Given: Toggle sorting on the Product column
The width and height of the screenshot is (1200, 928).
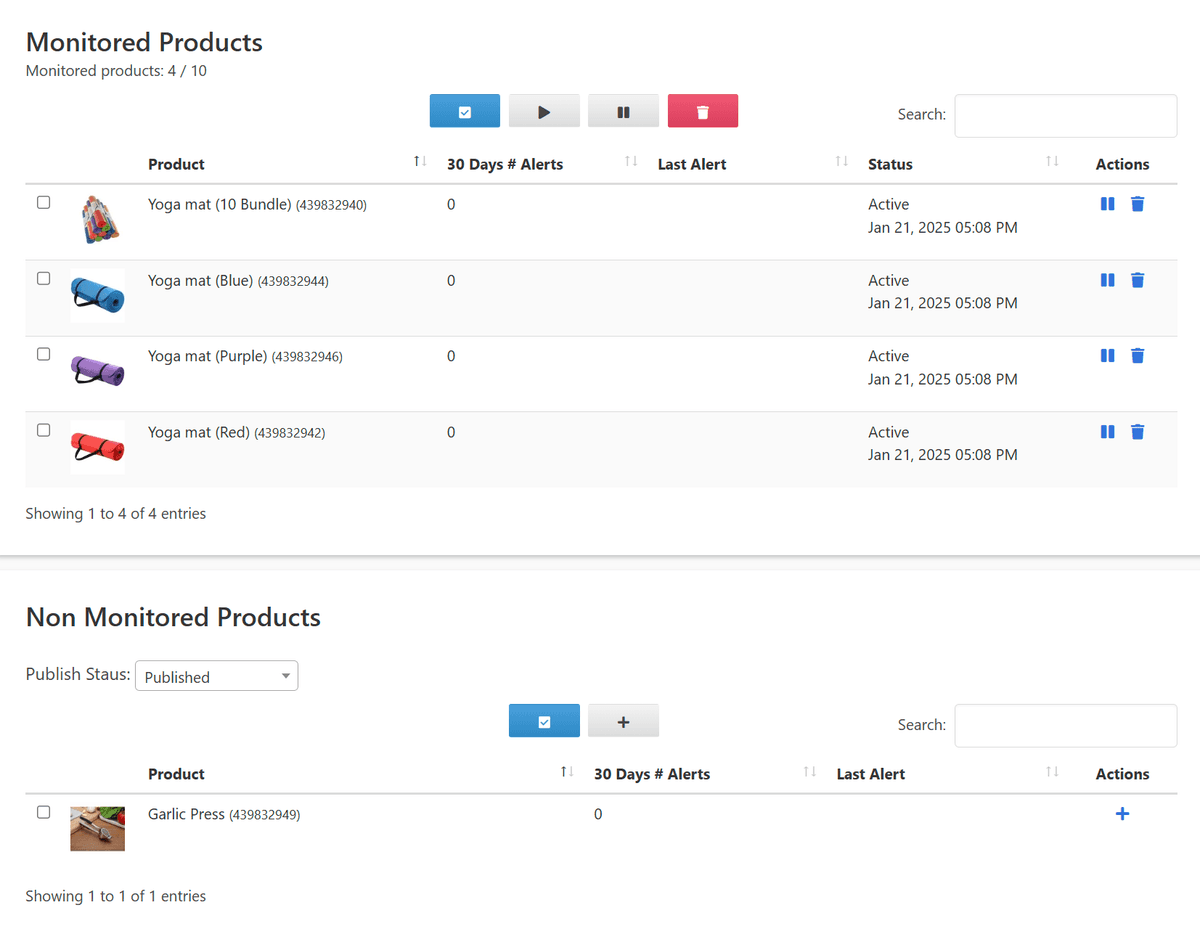Looking at the screenshot, I should tap(176, 164).
